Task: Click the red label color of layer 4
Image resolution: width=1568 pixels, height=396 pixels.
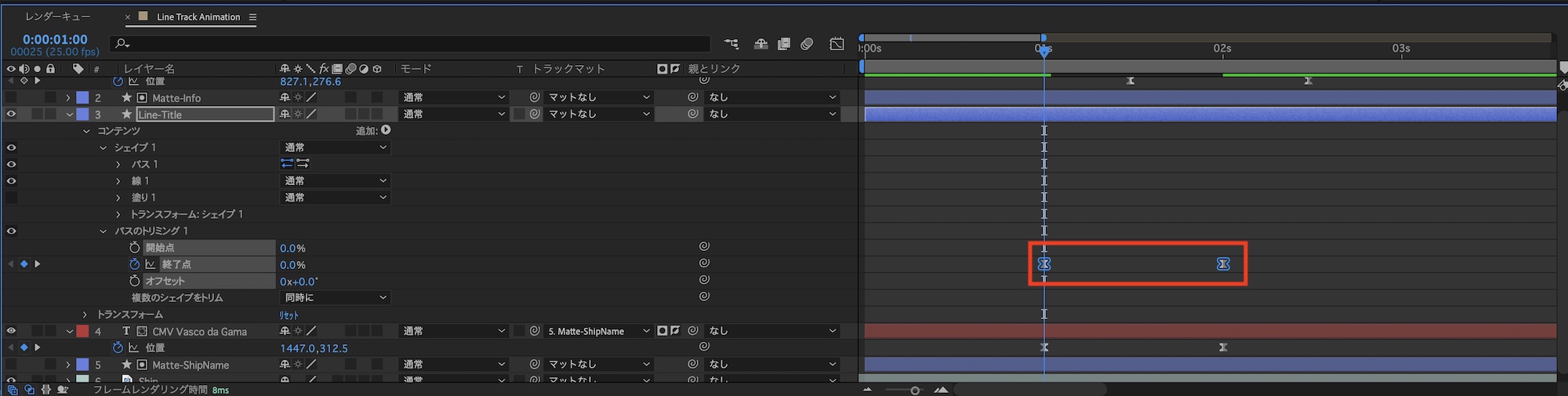Action: tap(82, 331)
